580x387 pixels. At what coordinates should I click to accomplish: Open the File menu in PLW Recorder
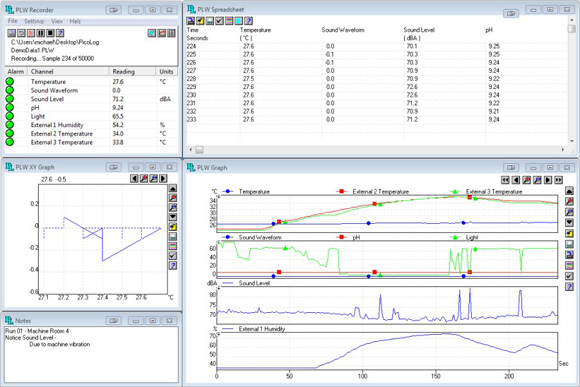click(13, 21)
